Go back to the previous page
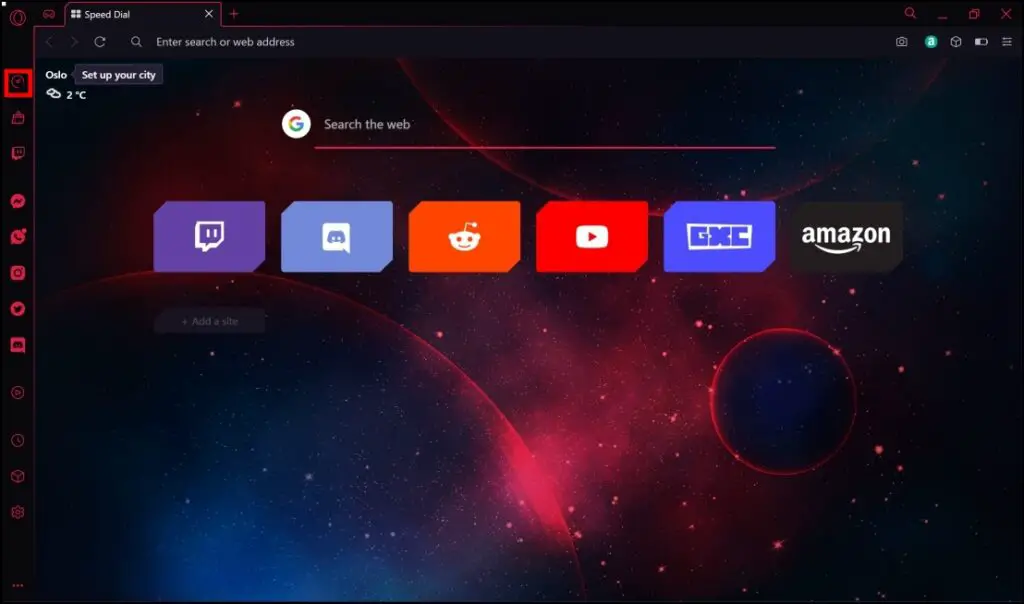Image resolution: width=1024 pixels, height=604 pixels. click(49, 42)
